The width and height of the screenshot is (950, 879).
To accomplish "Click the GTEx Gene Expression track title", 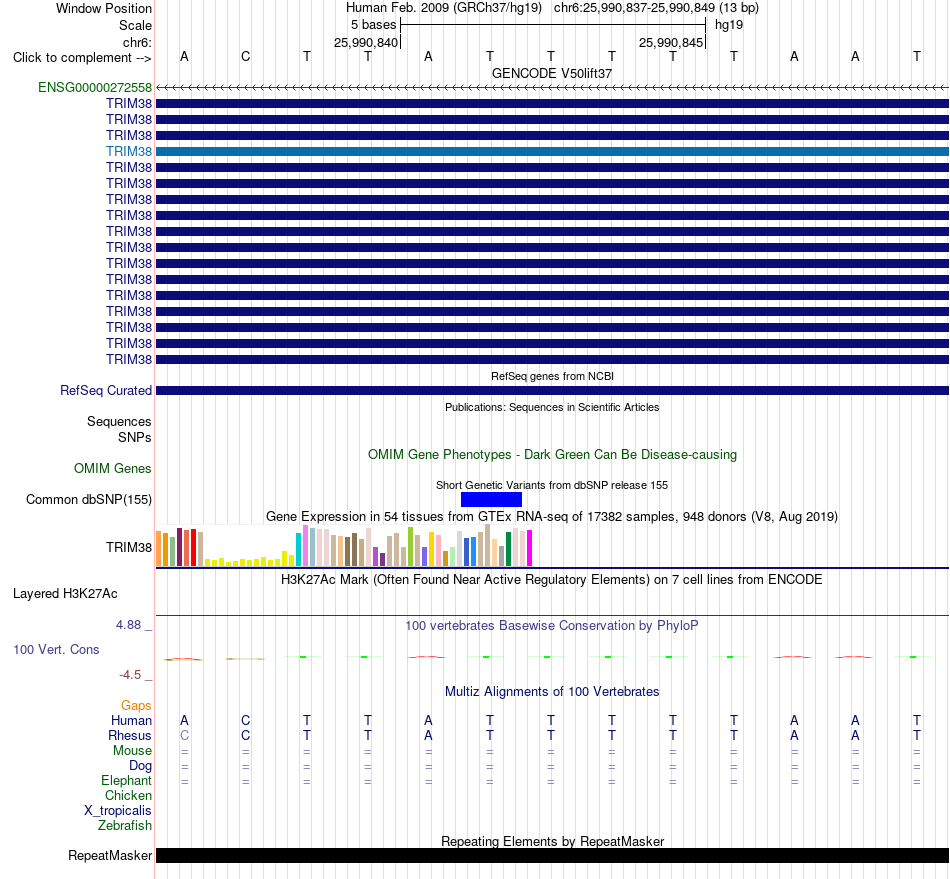I will coord(551,517).
